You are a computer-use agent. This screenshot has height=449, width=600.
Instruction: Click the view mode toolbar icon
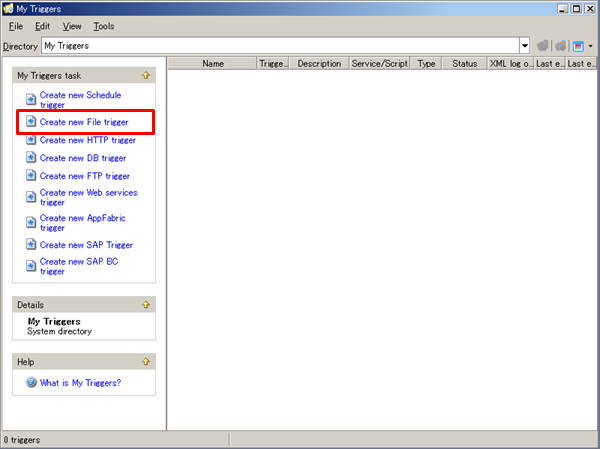[x=578, y=46]
